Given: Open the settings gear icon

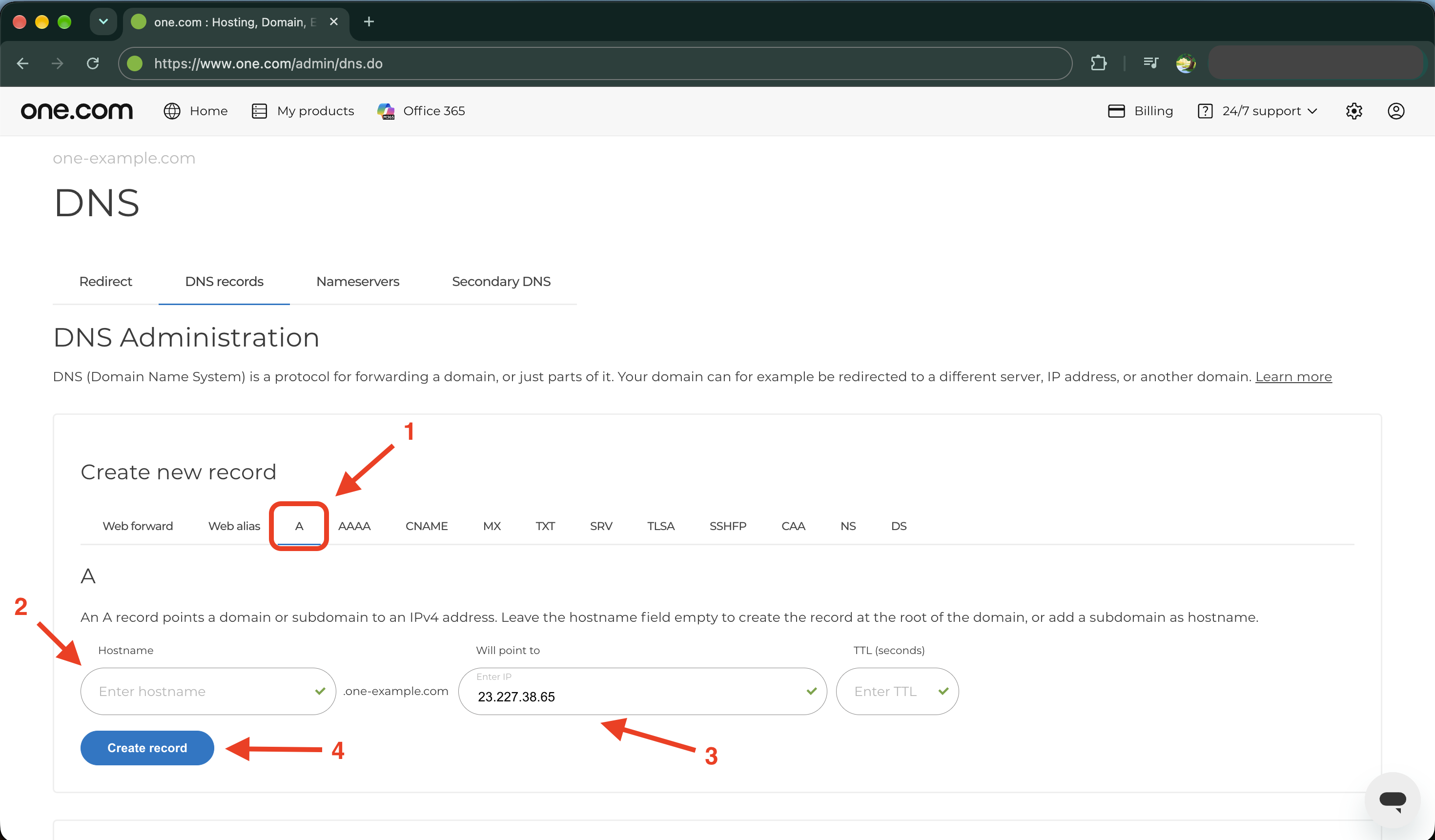Looking at the screenshot, I should coord(1354,111).
